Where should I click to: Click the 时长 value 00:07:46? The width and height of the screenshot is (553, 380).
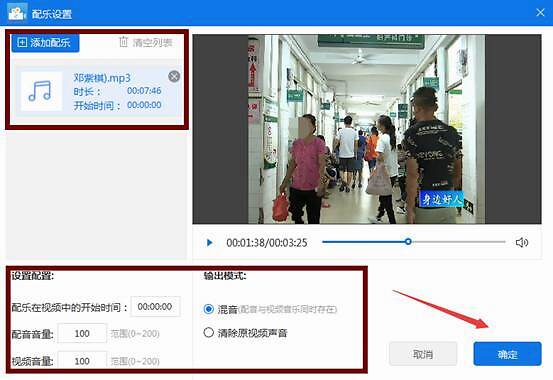[144, 91]
